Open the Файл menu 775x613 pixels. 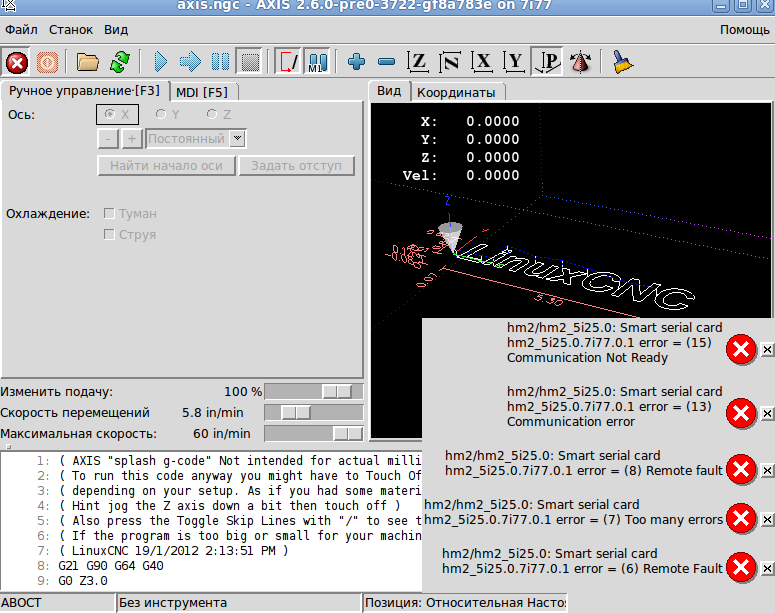(x=21, y=30)
